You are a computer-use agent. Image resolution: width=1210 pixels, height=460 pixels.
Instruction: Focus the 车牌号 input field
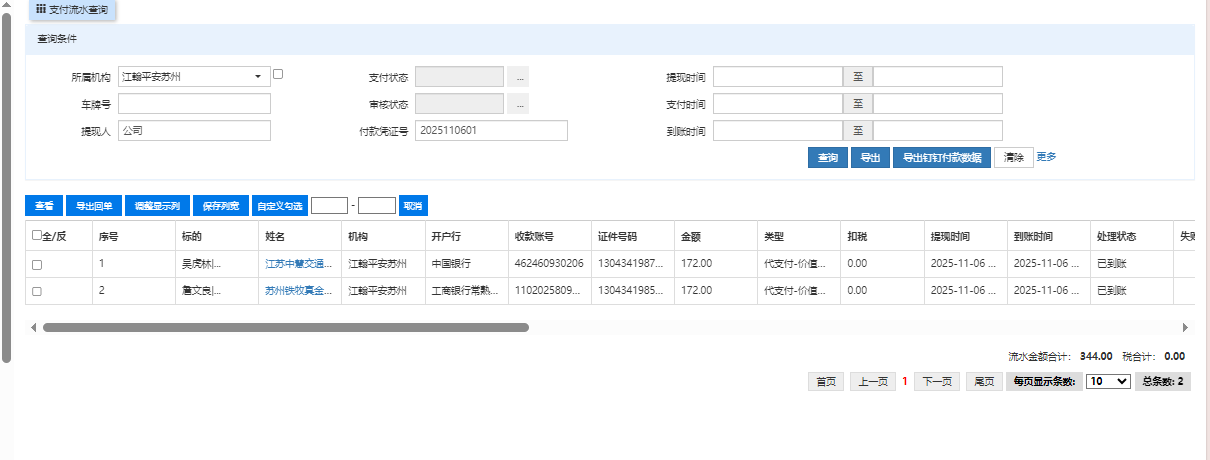coord(194,103)
